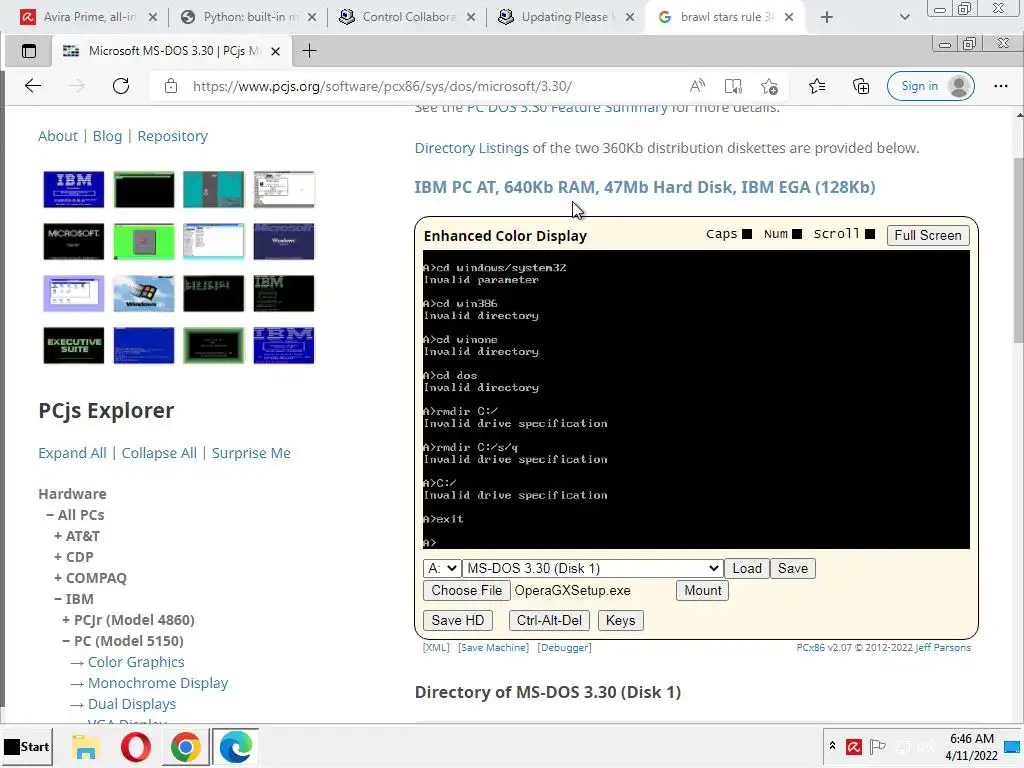Open Immersive Reader icon
Viewport: 1024px width, 768px height.
733,86
